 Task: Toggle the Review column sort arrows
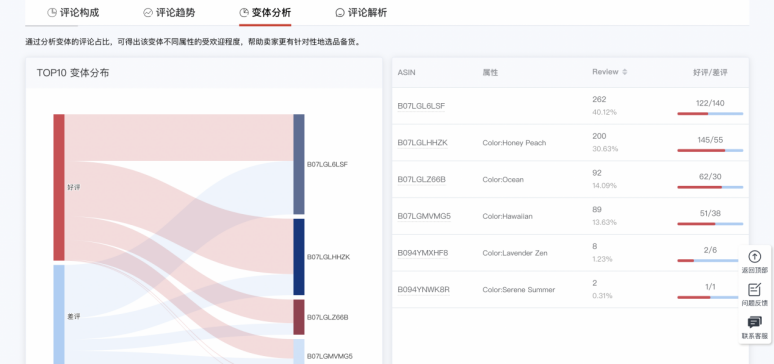[x=624, y=72]
